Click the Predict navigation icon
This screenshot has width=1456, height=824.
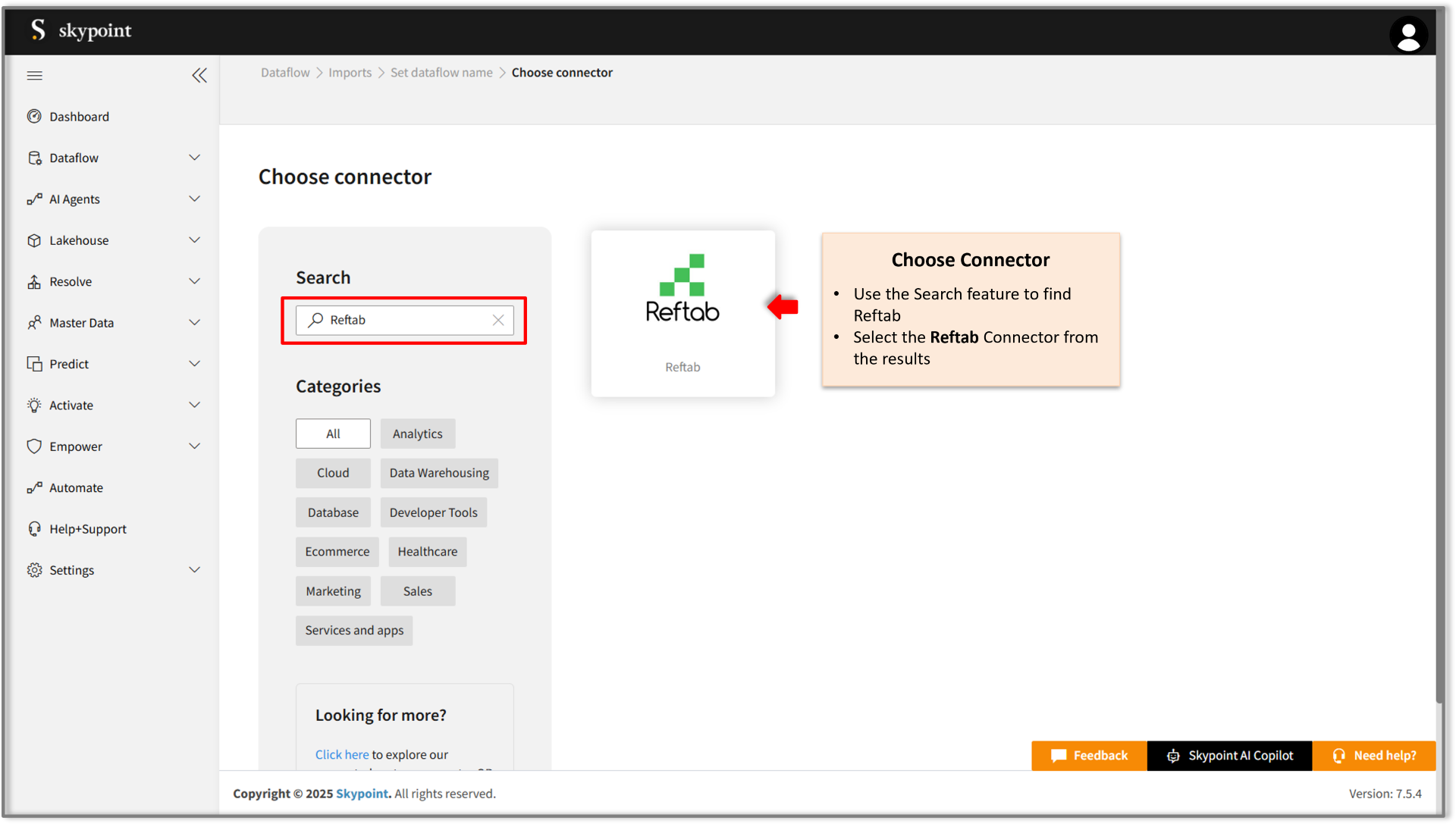(33, 363)
